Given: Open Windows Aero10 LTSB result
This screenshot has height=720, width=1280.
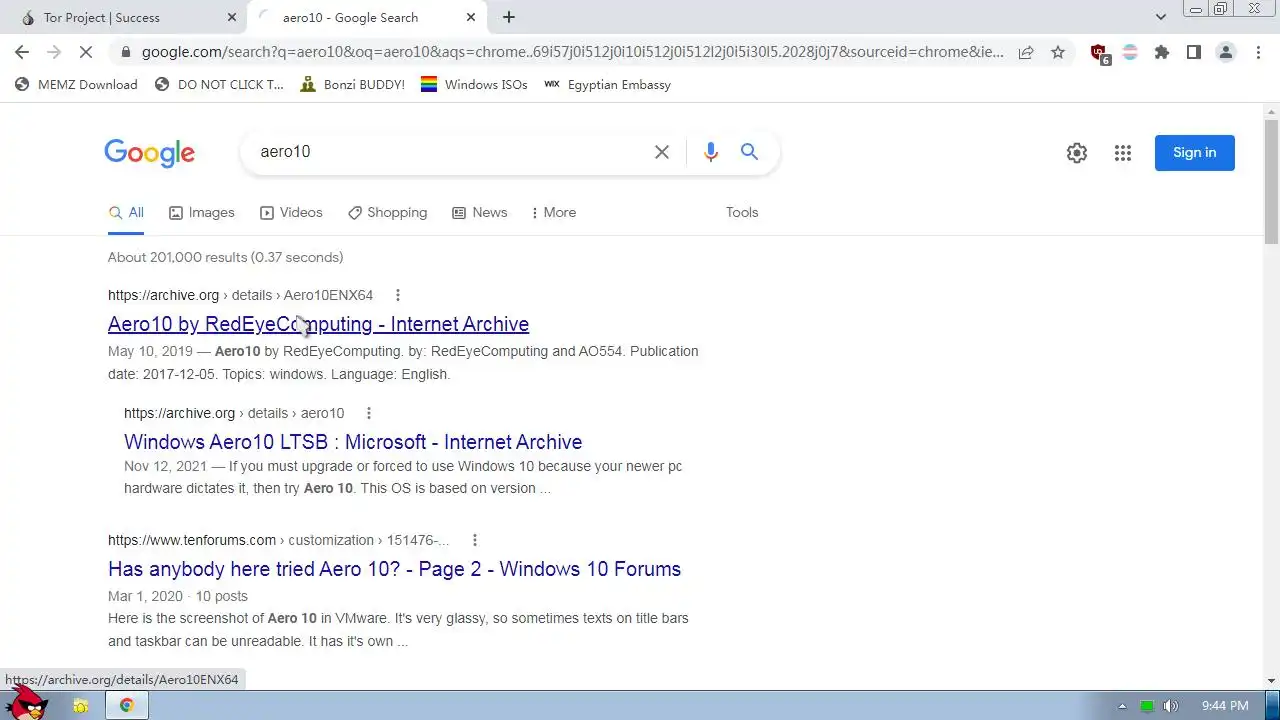Looking at the screenshot, I should [x=353, y=442].
